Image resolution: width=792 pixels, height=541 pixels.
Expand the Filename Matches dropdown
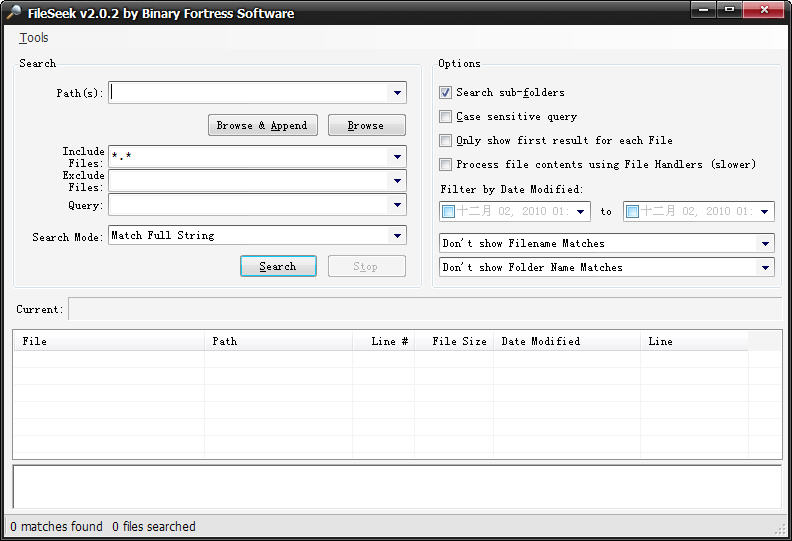pos(766,244)
